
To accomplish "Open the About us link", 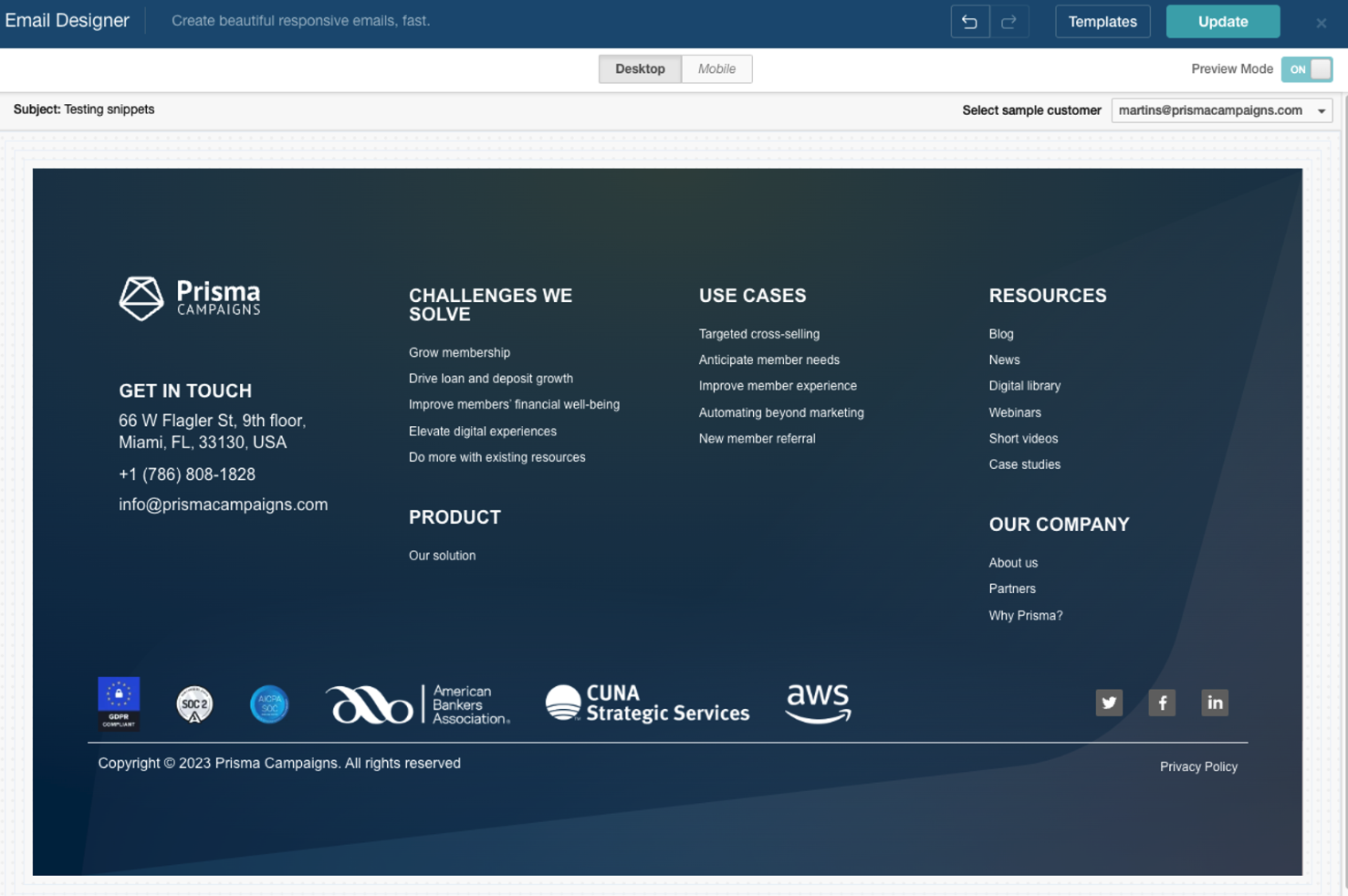I will 1013,563.
